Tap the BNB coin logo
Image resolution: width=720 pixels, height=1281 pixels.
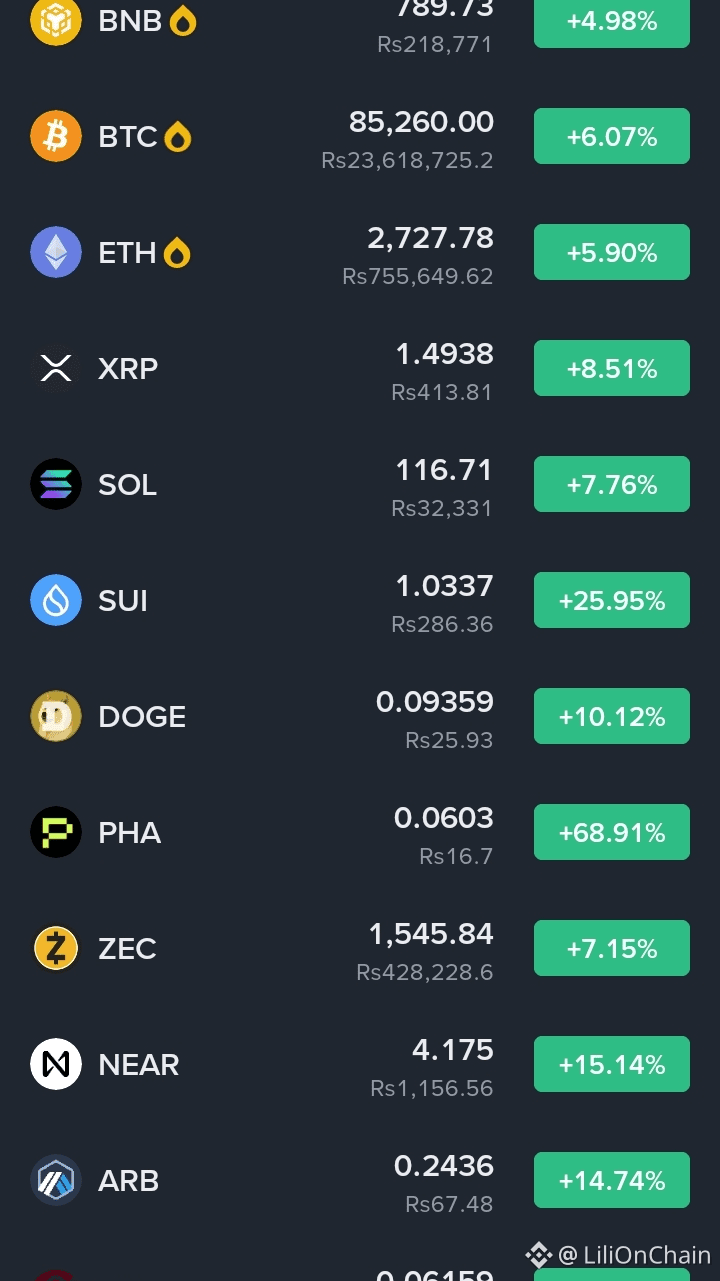click(x=56, y=20)
